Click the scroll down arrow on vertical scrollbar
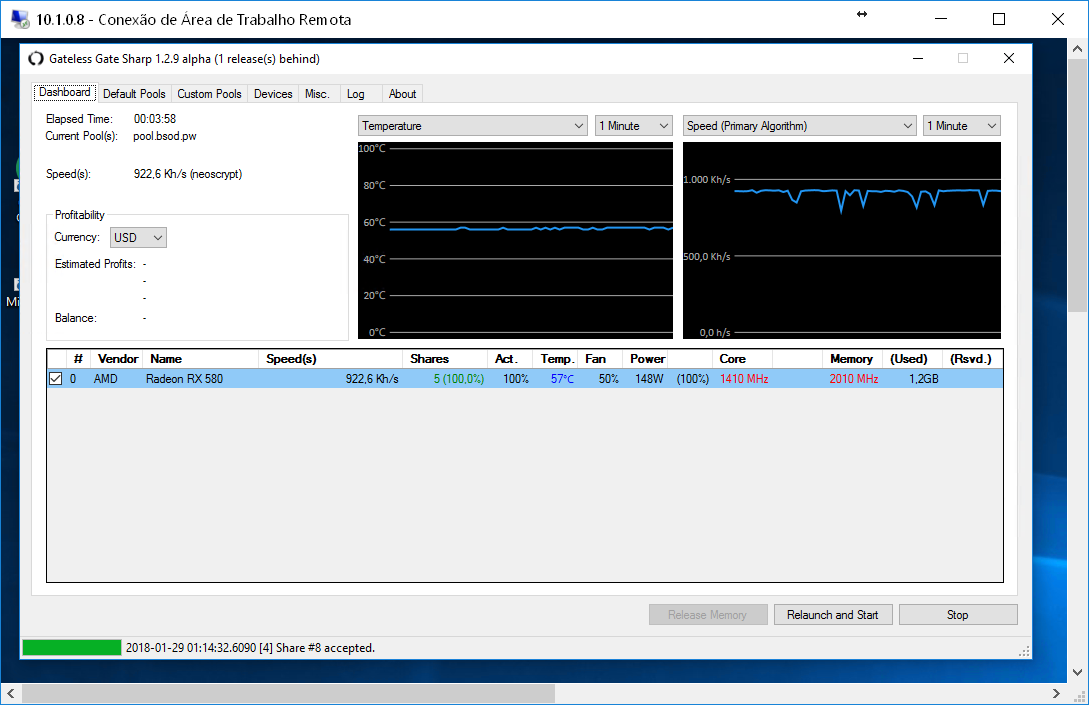This screenshot has height=705, width=1089. coord(1077,672)
